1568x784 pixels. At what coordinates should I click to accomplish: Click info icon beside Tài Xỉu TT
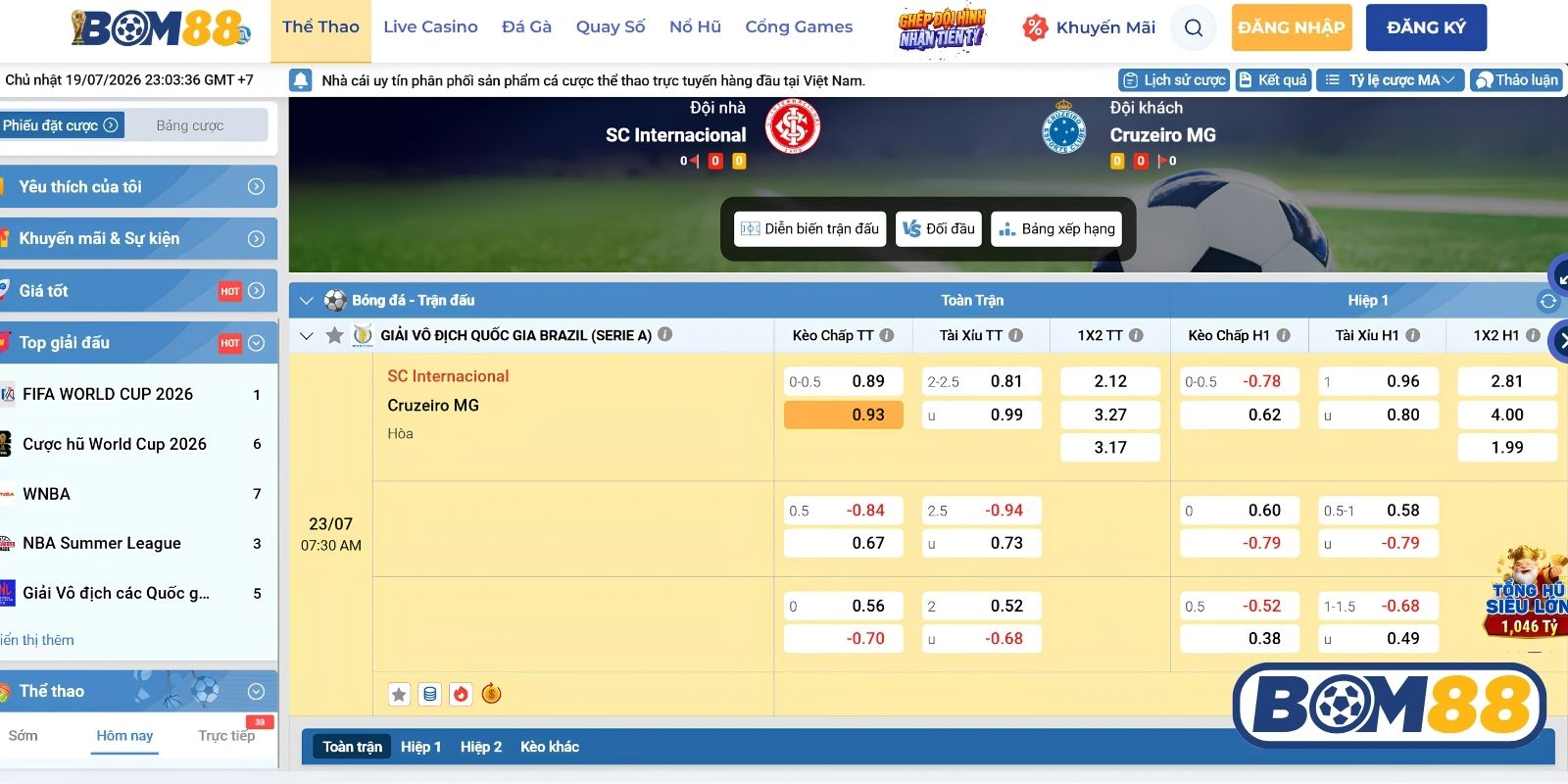[x=1016, y=335]
